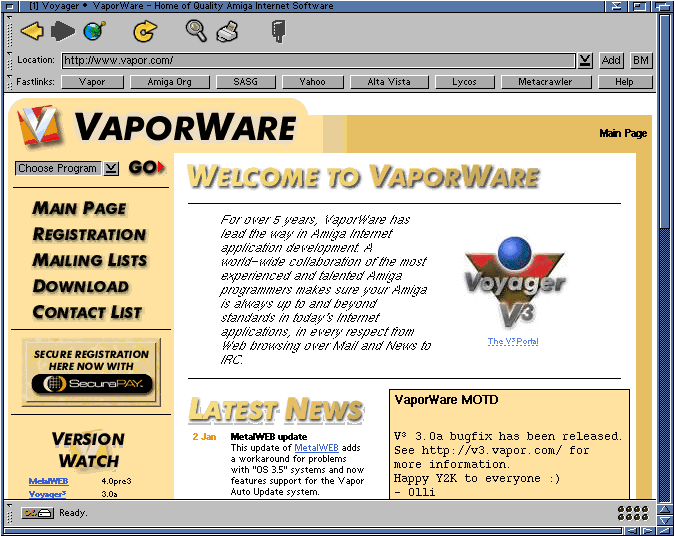Click the Voyager V3 logo image

pos(515,284)
